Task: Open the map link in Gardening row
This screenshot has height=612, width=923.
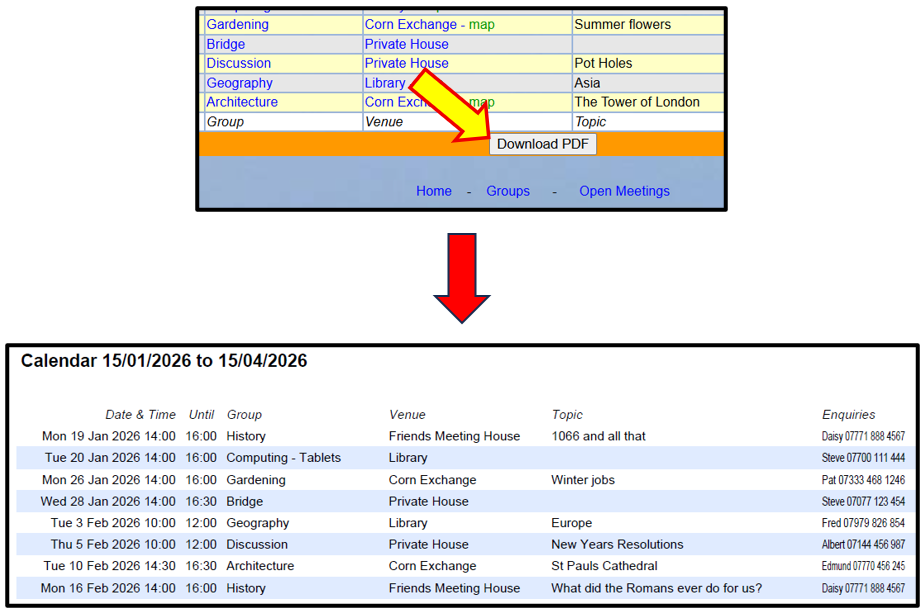Action: pos(482,25)
